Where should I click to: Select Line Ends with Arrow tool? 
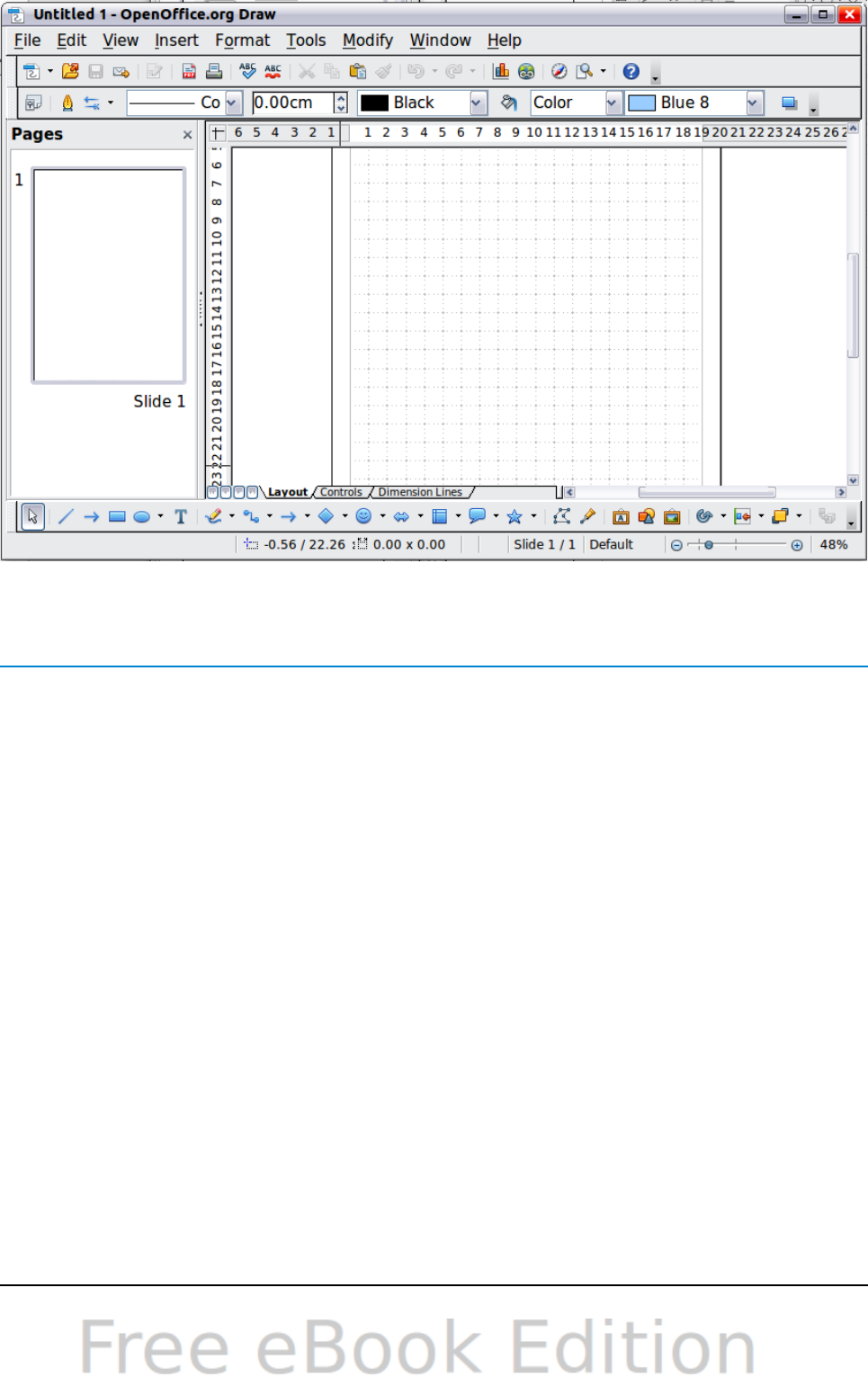pyautogui.click(x=91, y=516)
